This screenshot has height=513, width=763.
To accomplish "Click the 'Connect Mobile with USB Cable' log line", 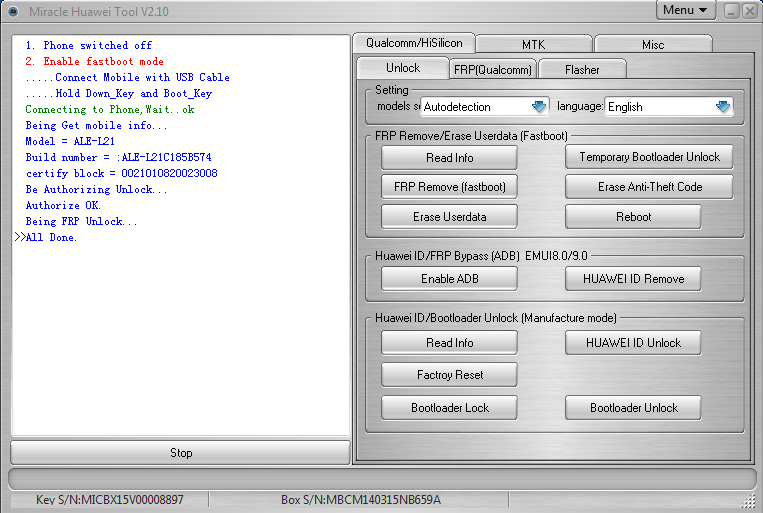I will pyautogui.click(x=127, y=77).
